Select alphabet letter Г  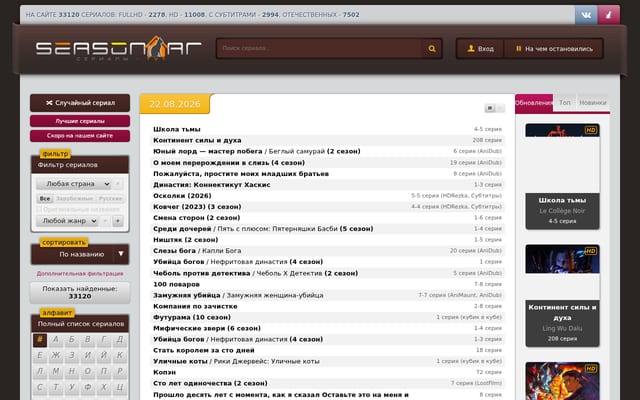pos(104,340)
